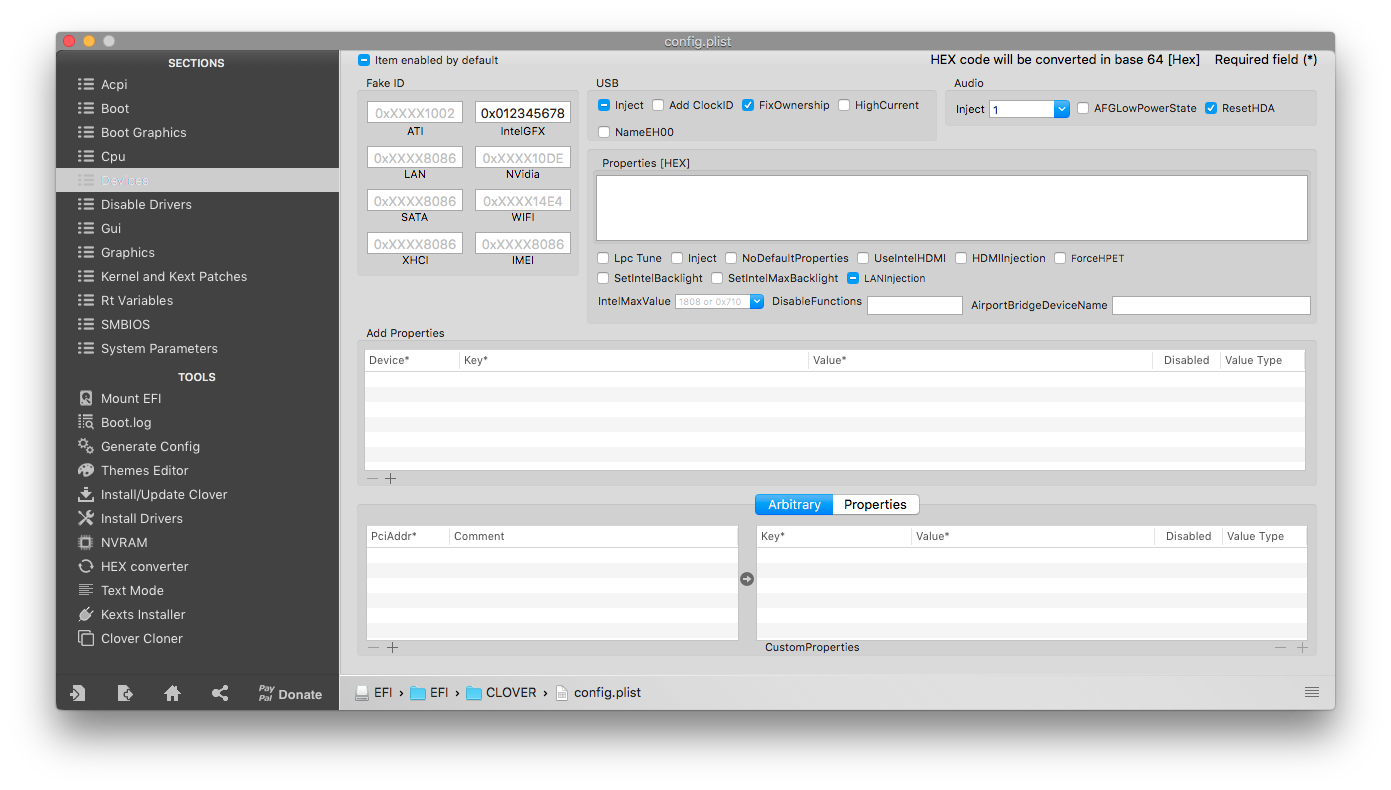Remove a row from Add Properties table
This screenshot has width=1391, height=790.
(x=372, y=479)
